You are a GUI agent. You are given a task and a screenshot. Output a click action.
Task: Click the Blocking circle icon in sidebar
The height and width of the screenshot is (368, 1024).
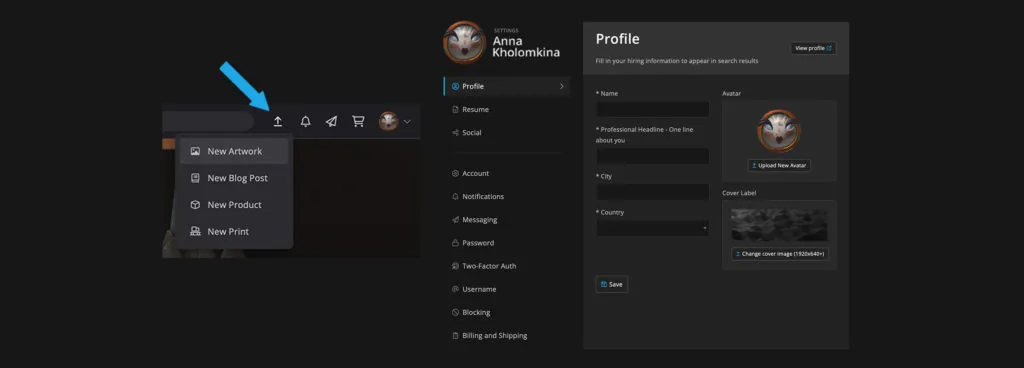455,313
